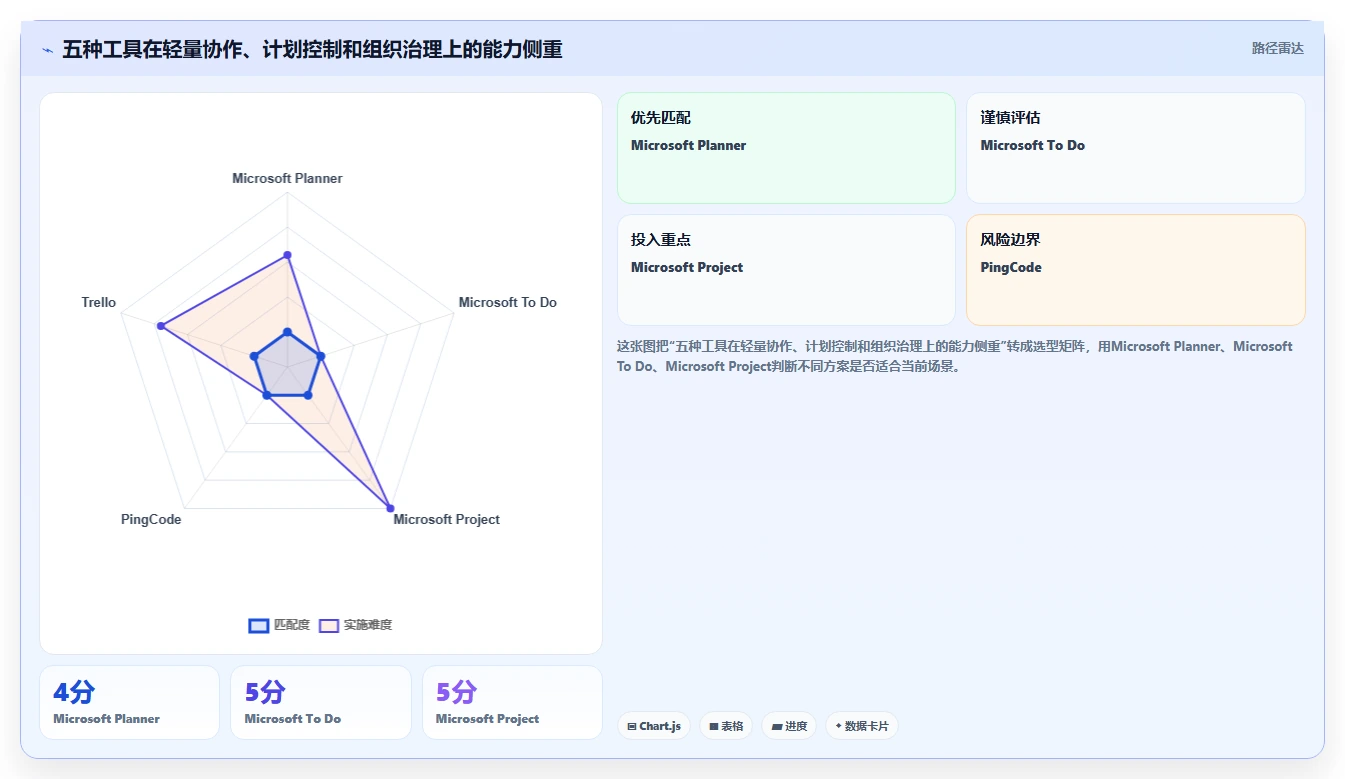Open the 优先匹配 Microsoft Planner card
This screenshot has height=779, width=1345.
786,148
